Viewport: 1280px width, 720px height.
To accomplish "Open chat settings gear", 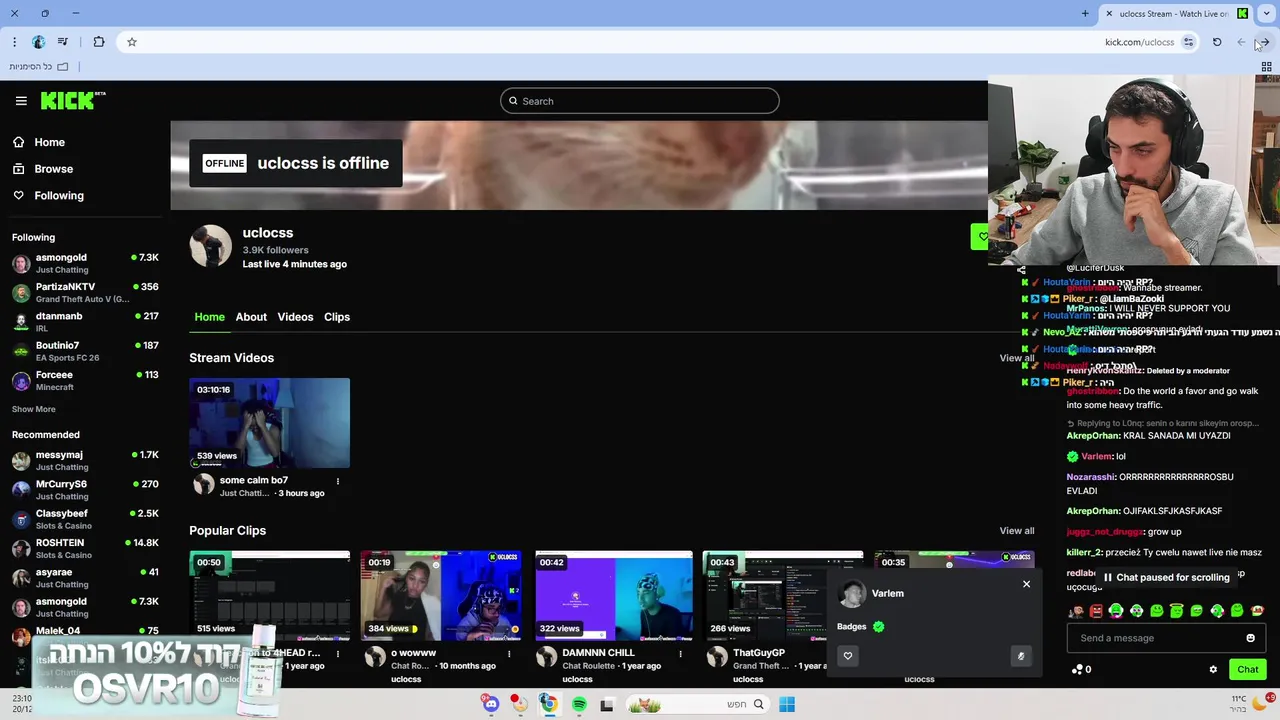I will 1213,670.
